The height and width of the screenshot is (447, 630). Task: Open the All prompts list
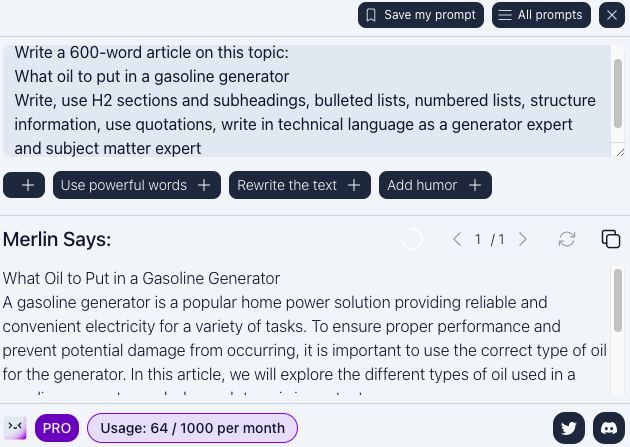[x=541, y=15]
